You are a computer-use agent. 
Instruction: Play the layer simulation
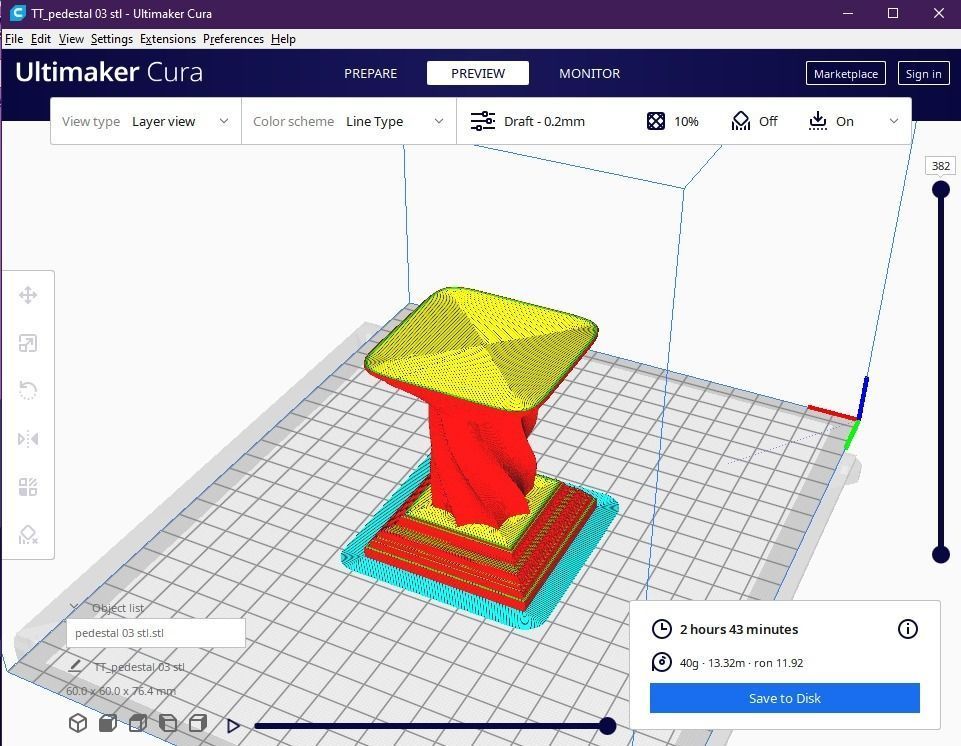(233, 726)
